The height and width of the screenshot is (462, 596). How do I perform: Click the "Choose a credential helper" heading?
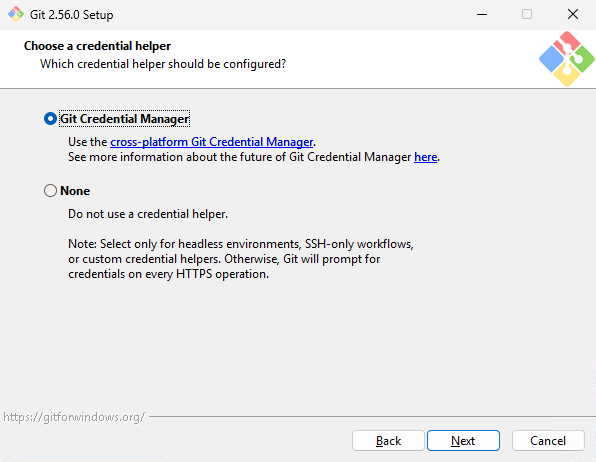97,46
